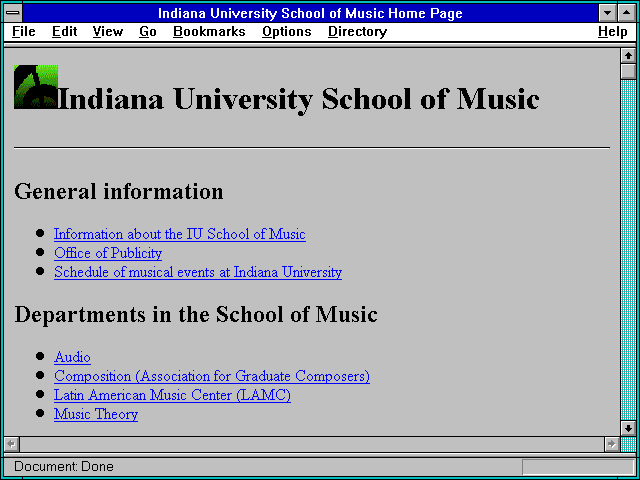Click the window title bar text
640x480 pixels.
point(310,13)
